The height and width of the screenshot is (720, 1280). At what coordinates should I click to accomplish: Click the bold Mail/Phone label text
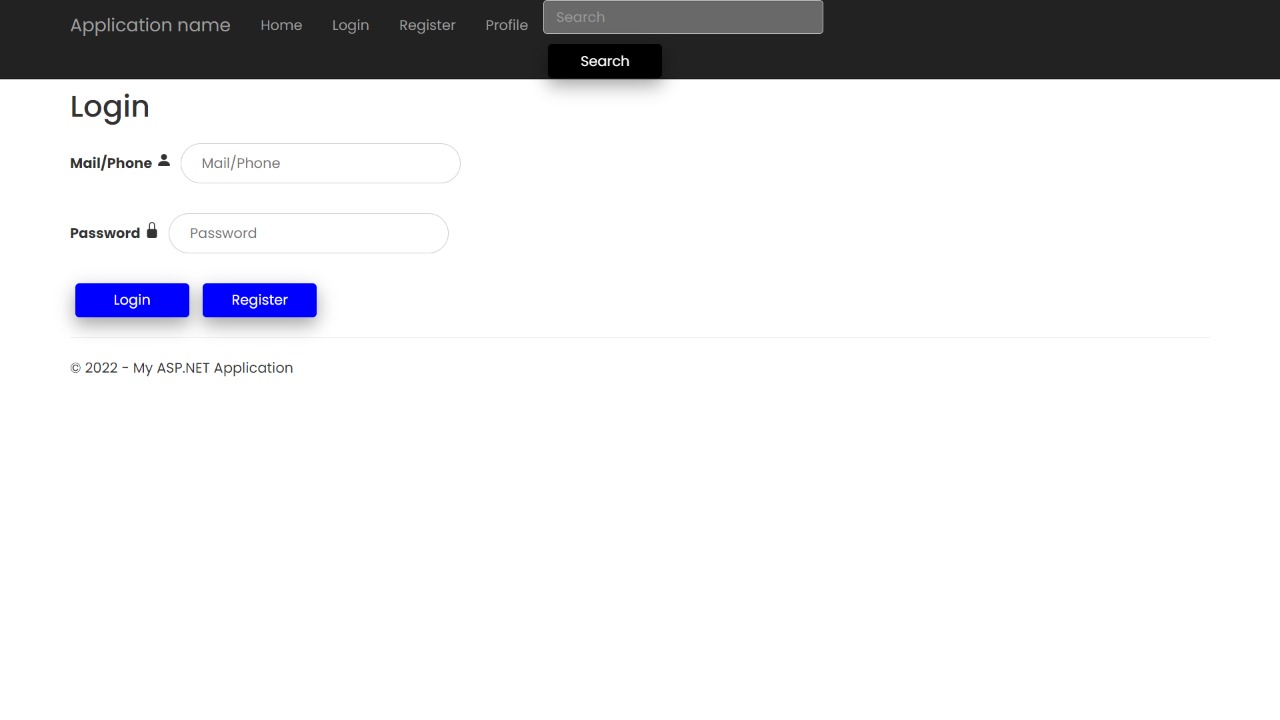coord(111,163)
